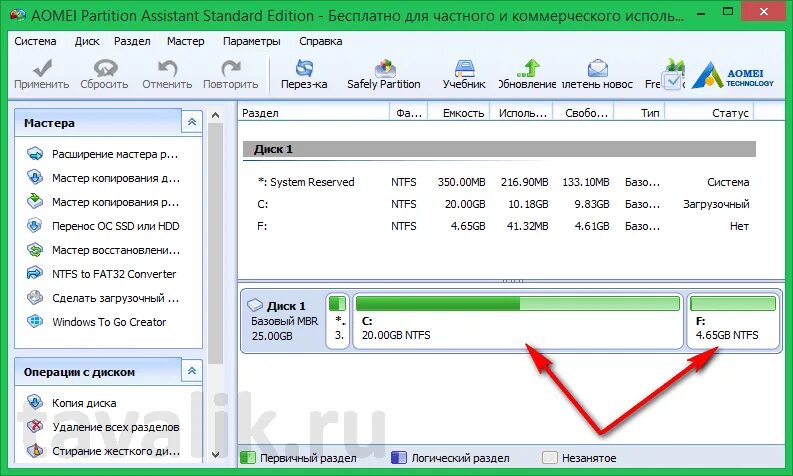Image resolution: width=793 pixels, height=476 pixels.
Task: Select the System Reserved partition block
Action: pyautogui.click(x=338, y=322)
